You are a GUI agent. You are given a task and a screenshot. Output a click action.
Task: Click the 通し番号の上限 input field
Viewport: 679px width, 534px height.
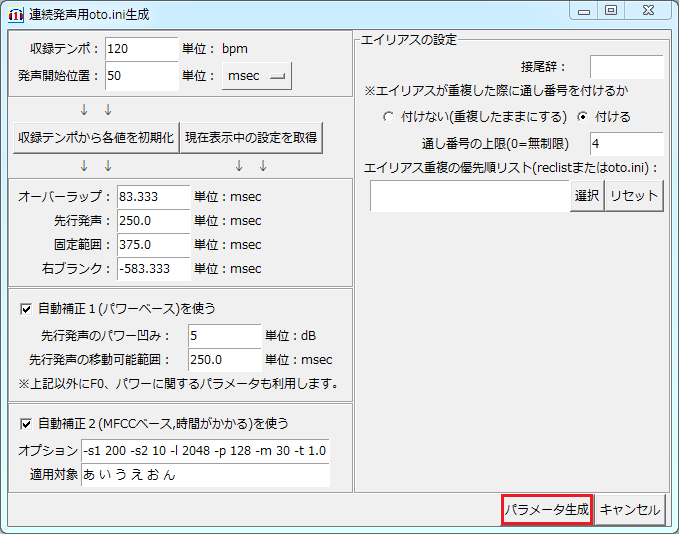(627, 144)
